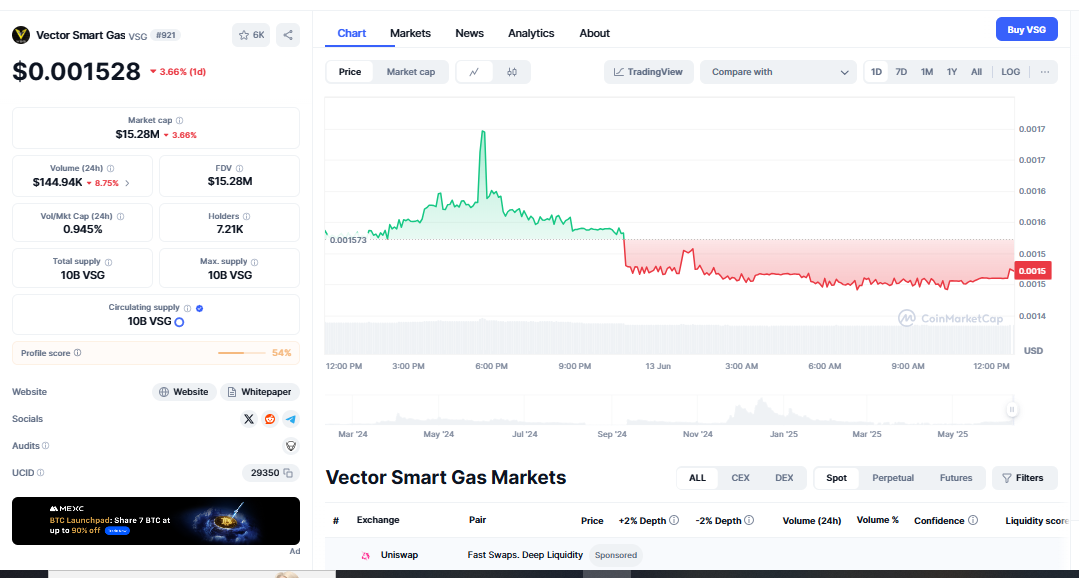Open chart more options ellipsis menu

(1045, 72)
